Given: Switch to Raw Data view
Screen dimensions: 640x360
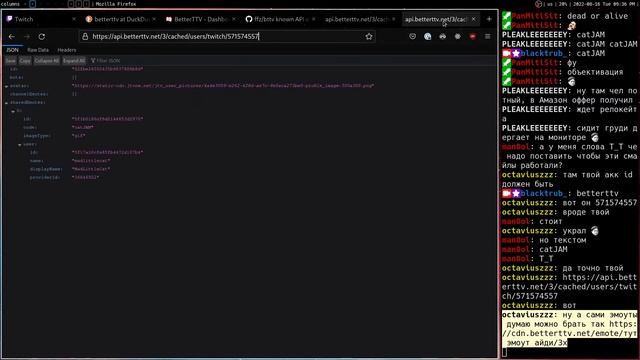Looking at the screenshot, I should 38,50.
